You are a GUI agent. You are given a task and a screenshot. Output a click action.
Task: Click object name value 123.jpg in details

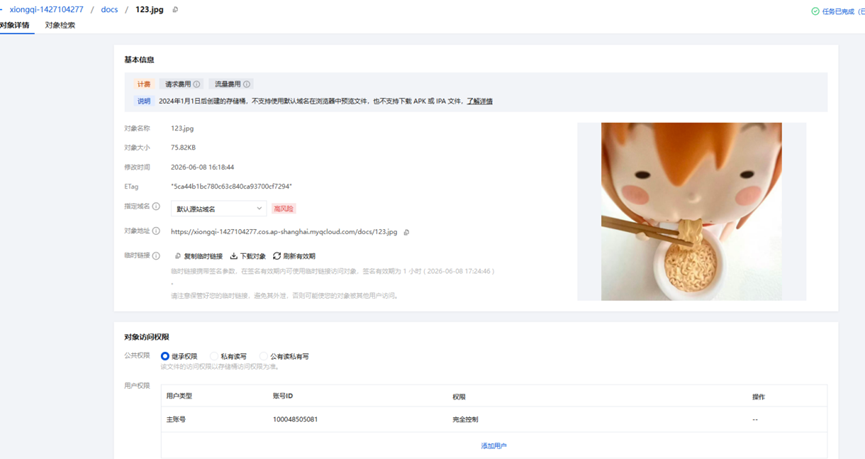coord(182,129)
